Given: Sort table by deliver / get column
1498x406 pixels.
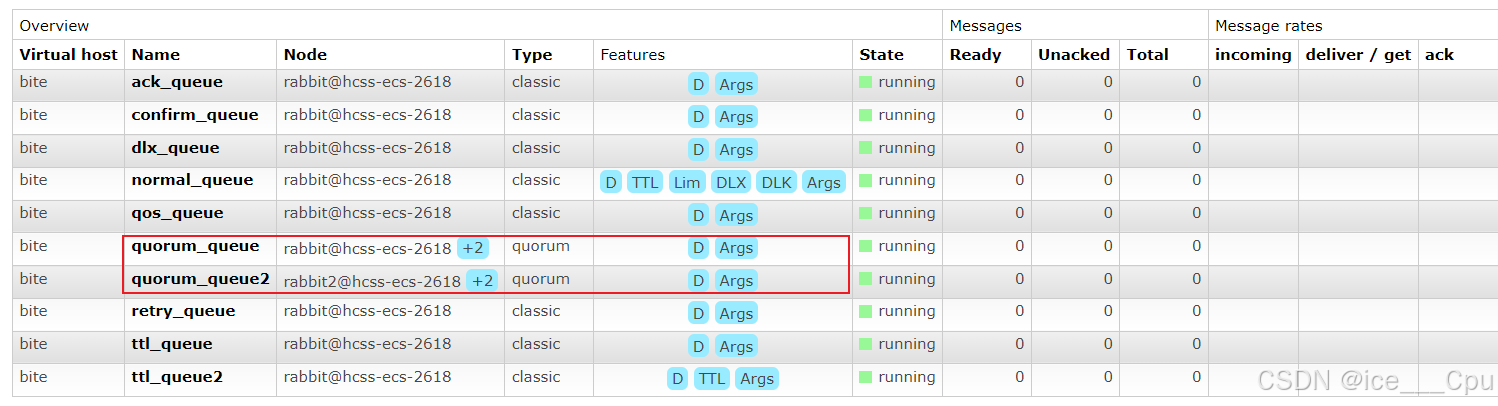Looking at the screenshot, I should tap(1358, 55).
